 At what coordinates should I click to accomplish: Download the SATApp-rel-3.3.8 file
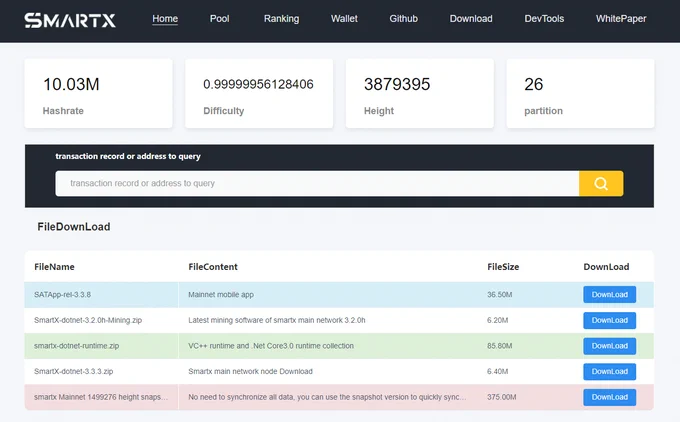609,294
